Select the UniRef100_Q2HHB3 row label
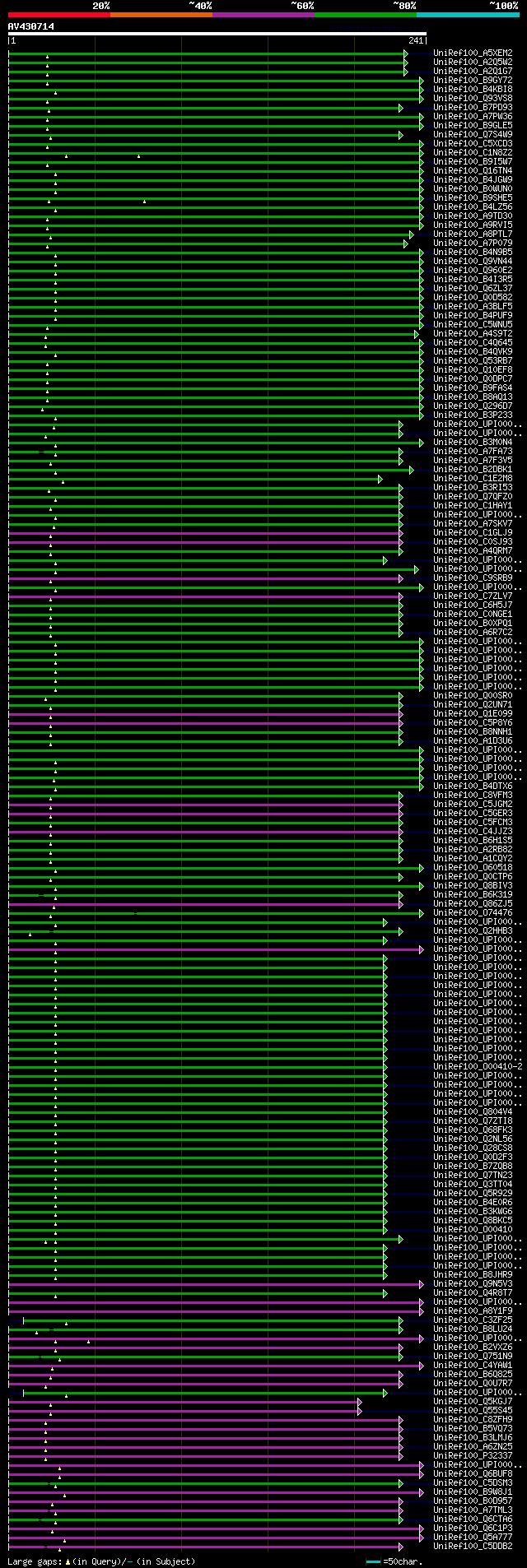 pos(473,930)
